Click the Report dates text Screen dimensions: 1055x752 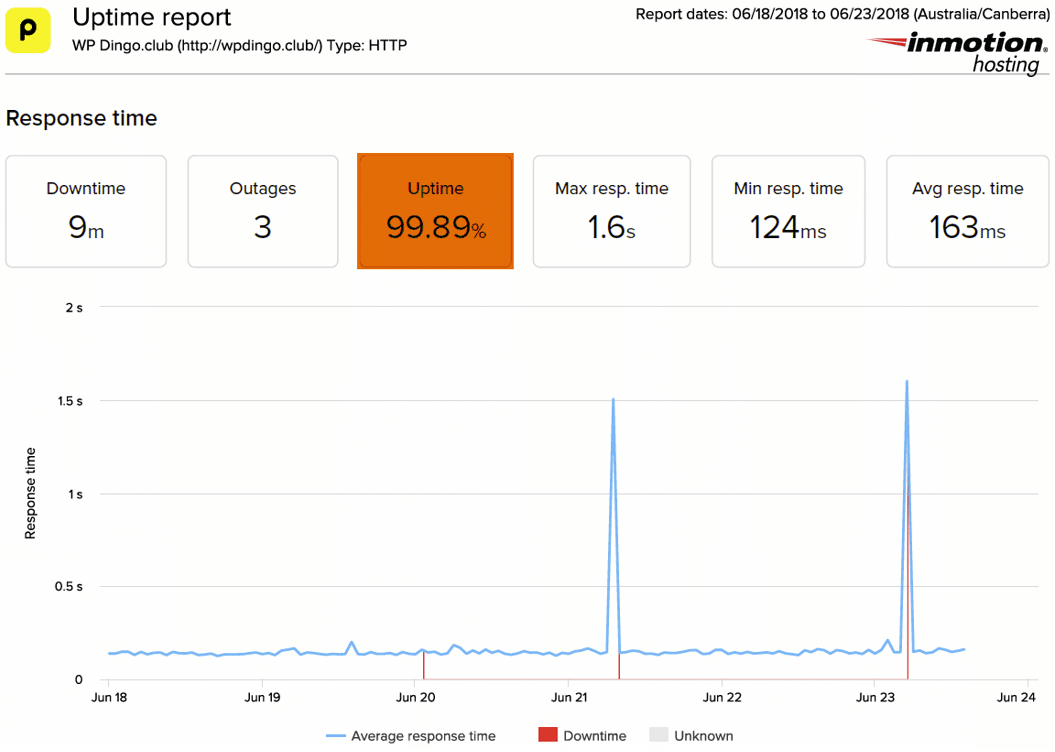(843, 14)
